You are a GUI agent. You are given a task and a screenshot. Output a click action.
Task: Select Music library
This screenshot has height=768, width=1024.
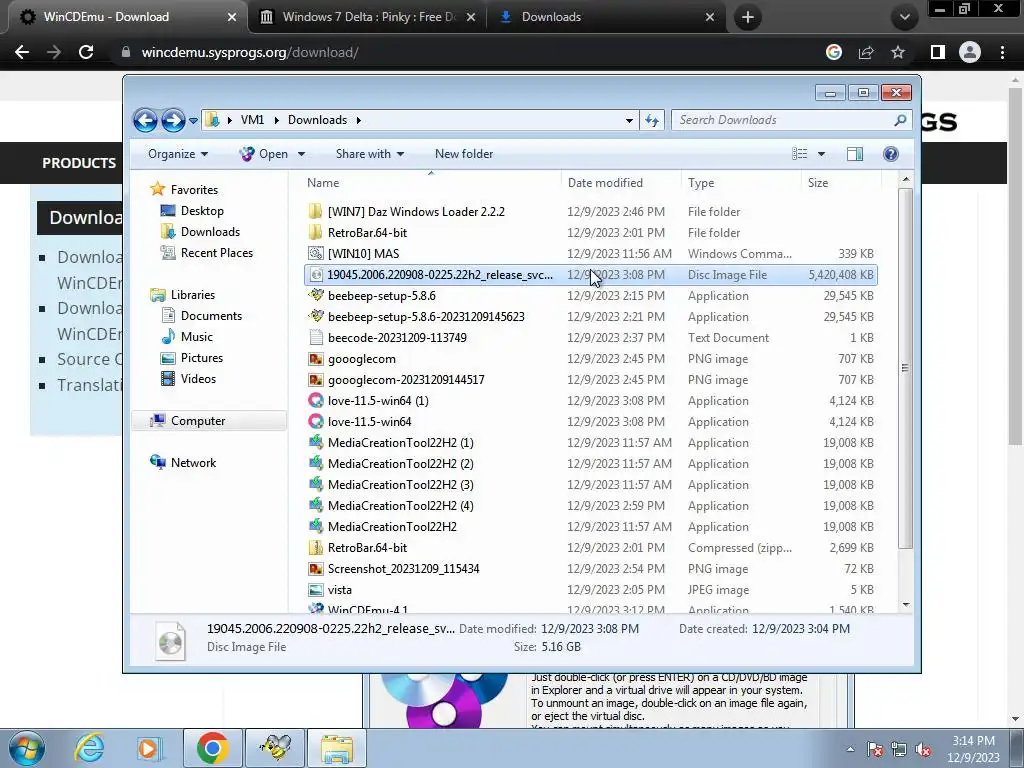(197, 337)
